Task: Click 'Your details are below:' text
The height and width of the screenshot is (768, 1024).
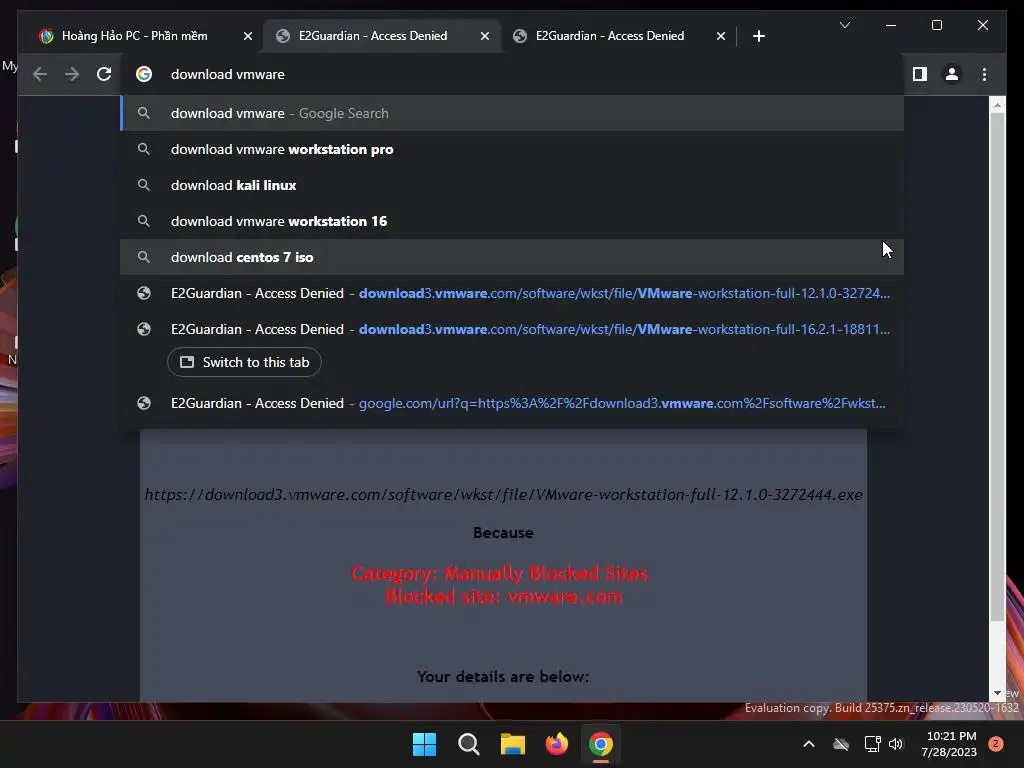Action: [503, 677]
